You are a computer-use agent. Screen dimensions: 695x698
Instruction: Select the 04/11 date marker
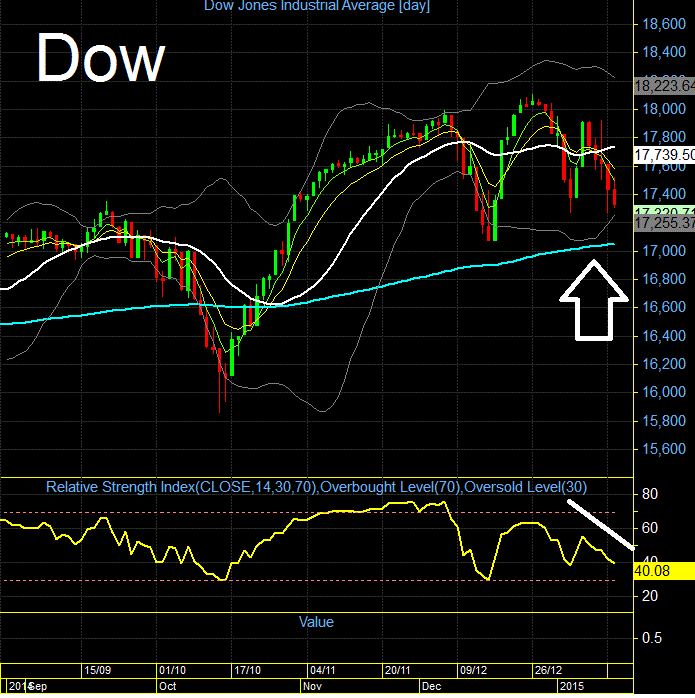point(323,670)
